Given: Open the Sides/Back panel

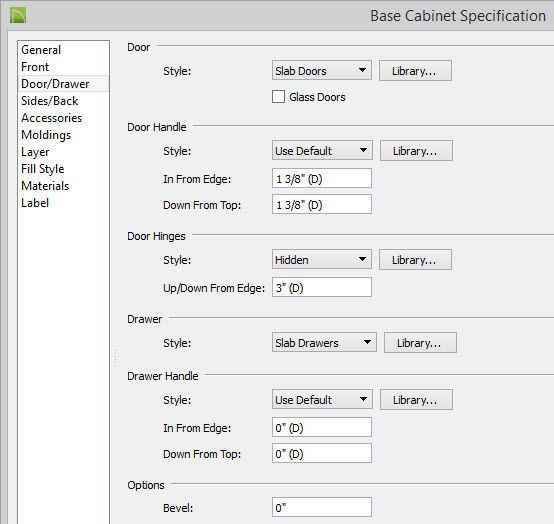Looking at the screenshot, I should pyautogui.click(x=49, y=101).
